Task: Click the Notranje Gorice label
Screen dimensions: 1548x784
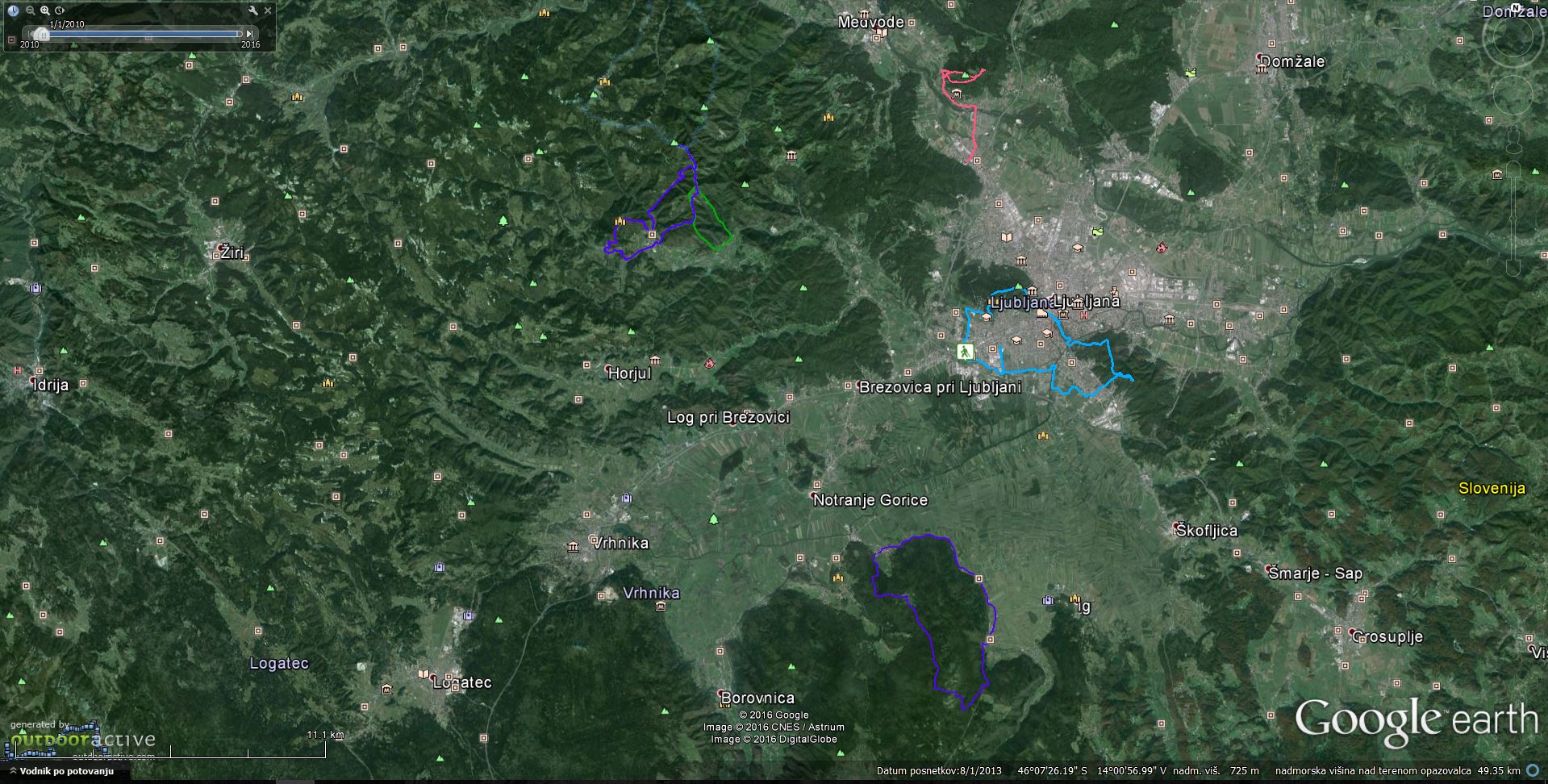Action: [x=870, y=500]
